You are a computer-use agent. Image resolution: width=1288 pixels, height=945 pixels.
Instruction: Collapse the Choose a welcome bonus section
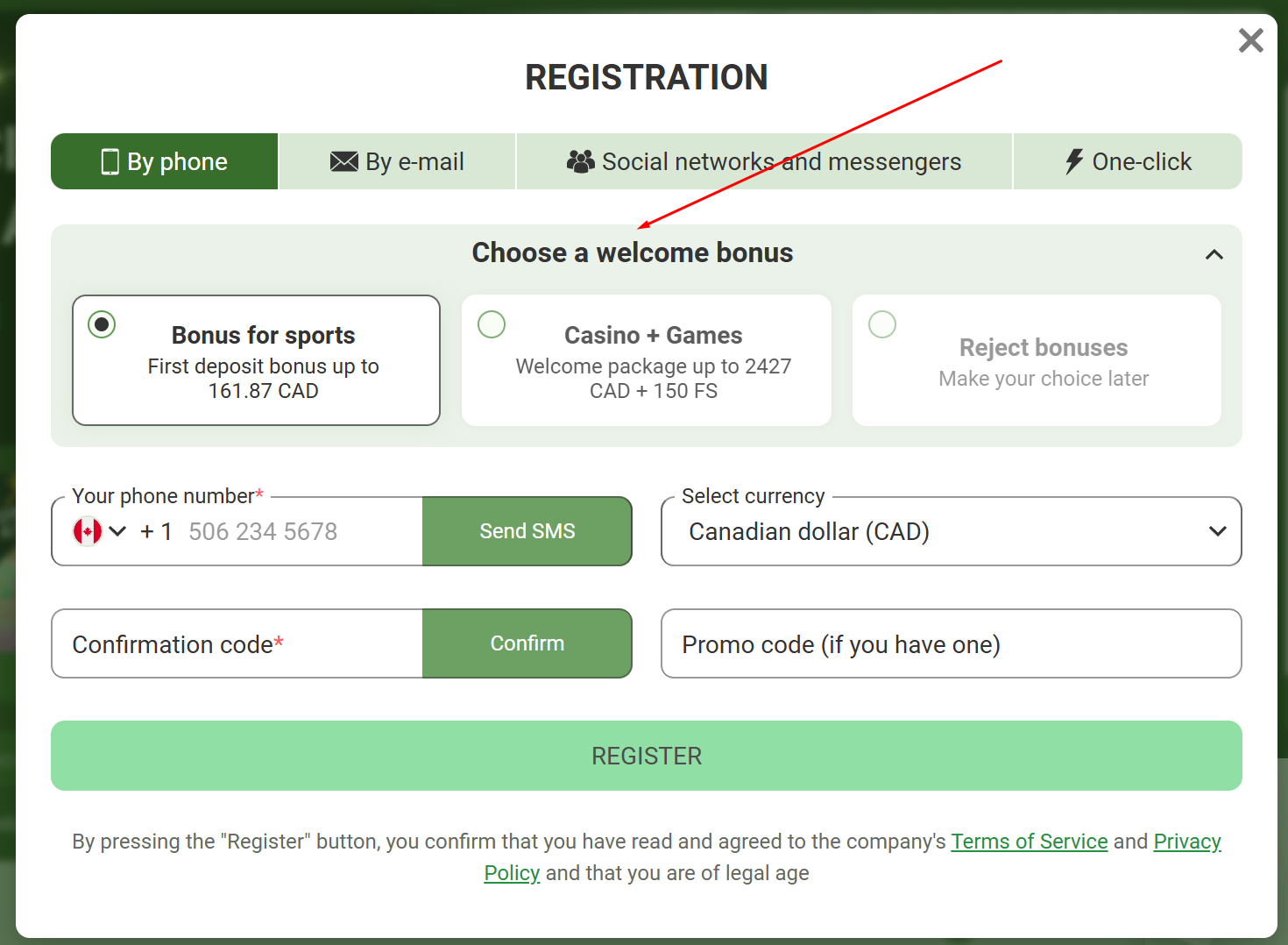point(1214,254)
